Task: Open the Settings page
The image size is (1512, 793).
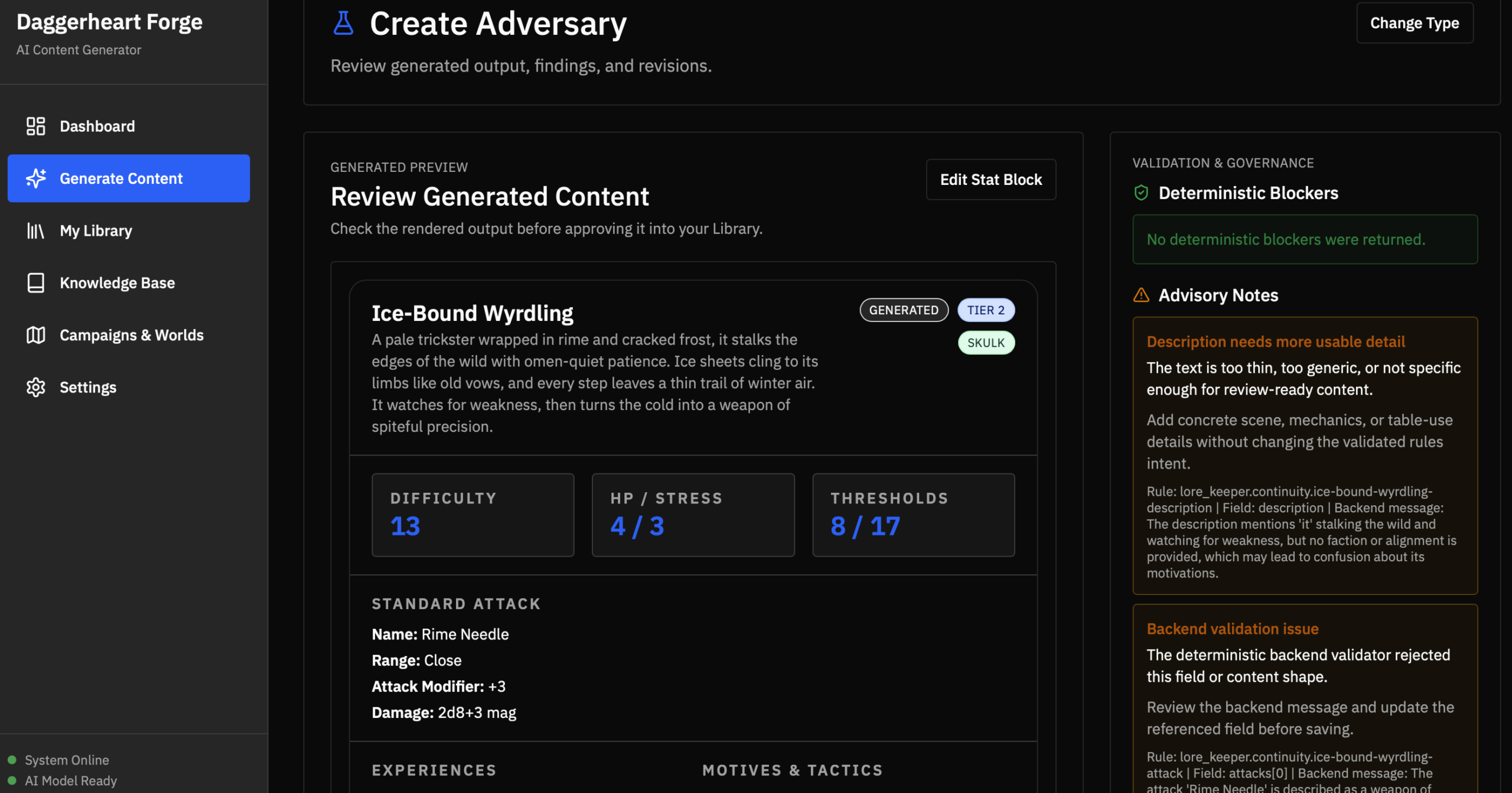Action: [x=129, y=387]
